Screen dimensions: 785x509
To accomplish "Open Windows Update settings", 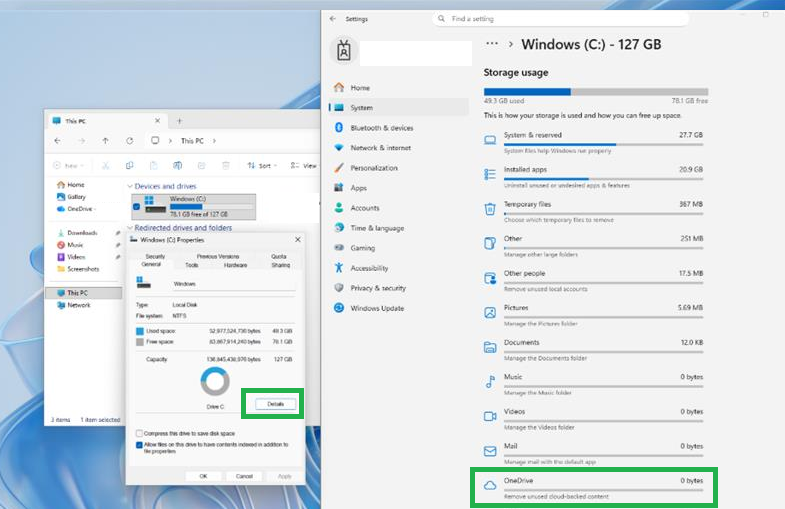I will (x=399, y=308).
